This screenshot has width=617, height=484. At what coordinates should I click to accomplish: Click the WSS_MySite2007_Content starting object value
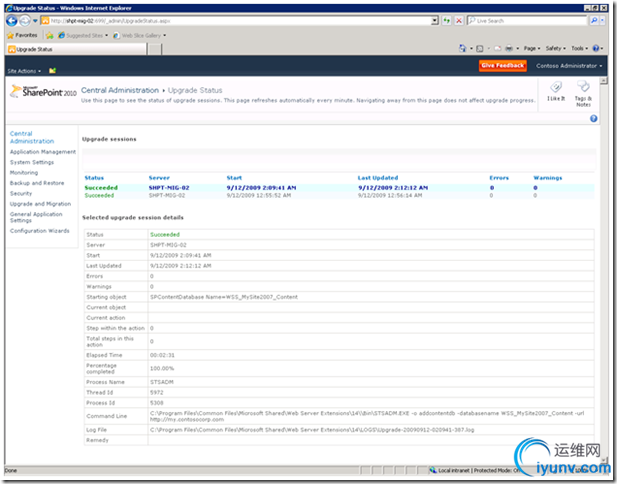coord(224,297)
